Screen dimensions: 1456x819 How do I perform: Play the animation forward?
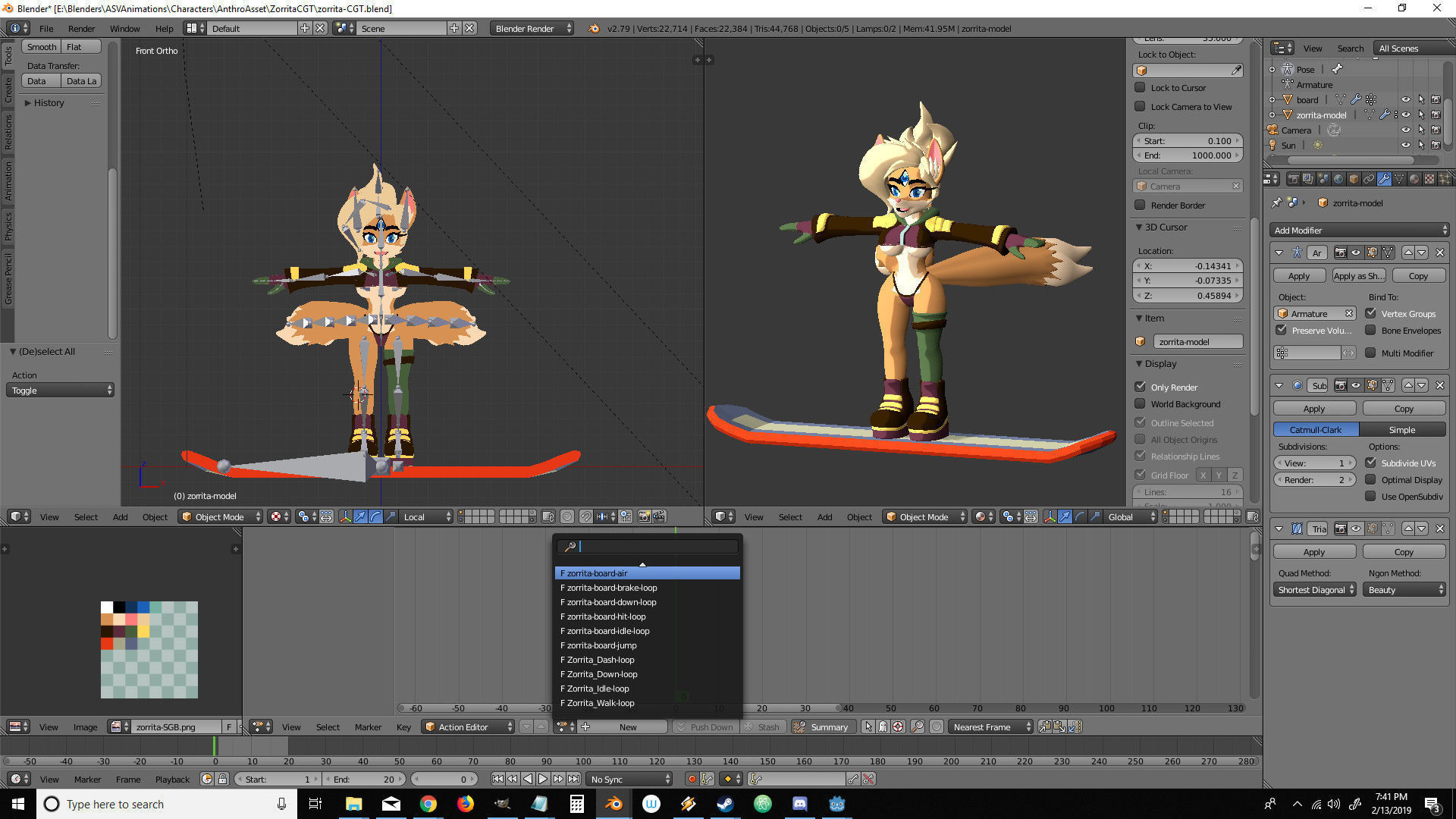coord(542,779)
